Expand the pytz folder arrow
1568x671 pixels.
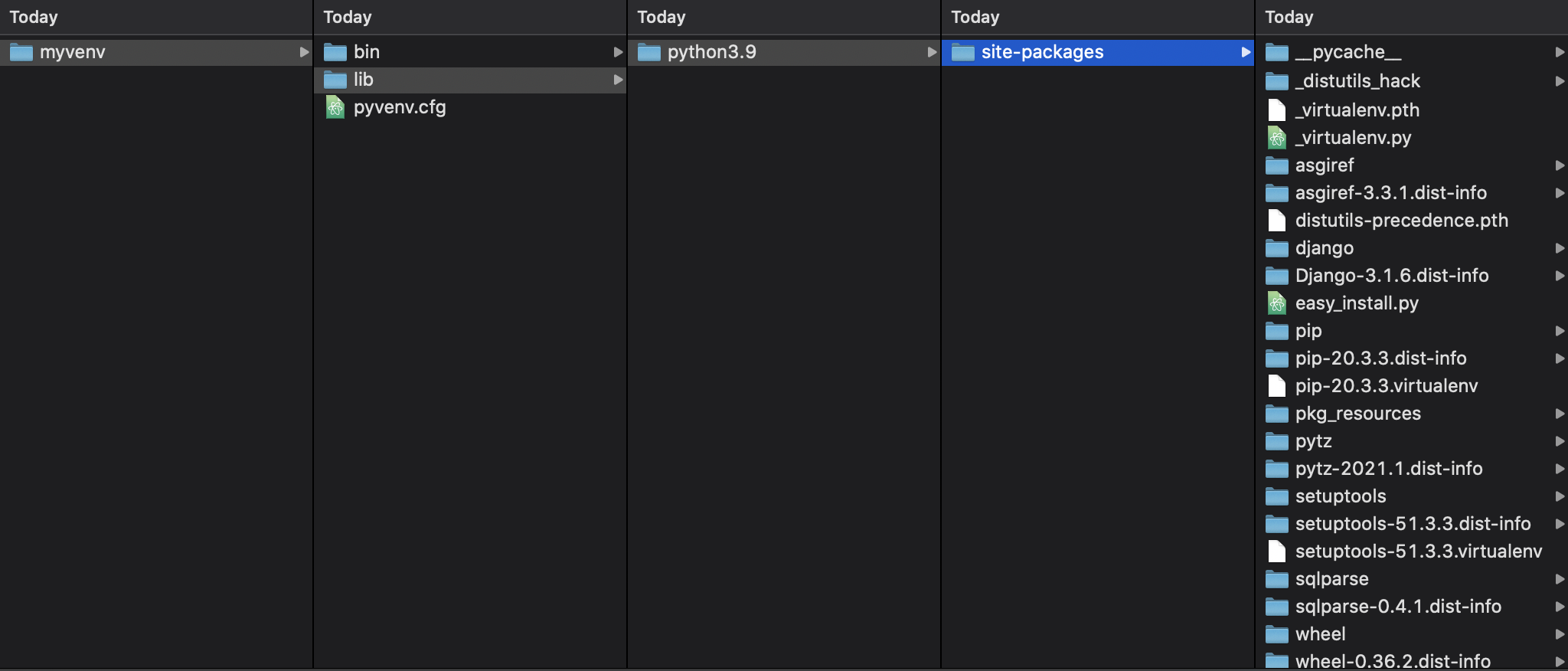pos(1560,441)
